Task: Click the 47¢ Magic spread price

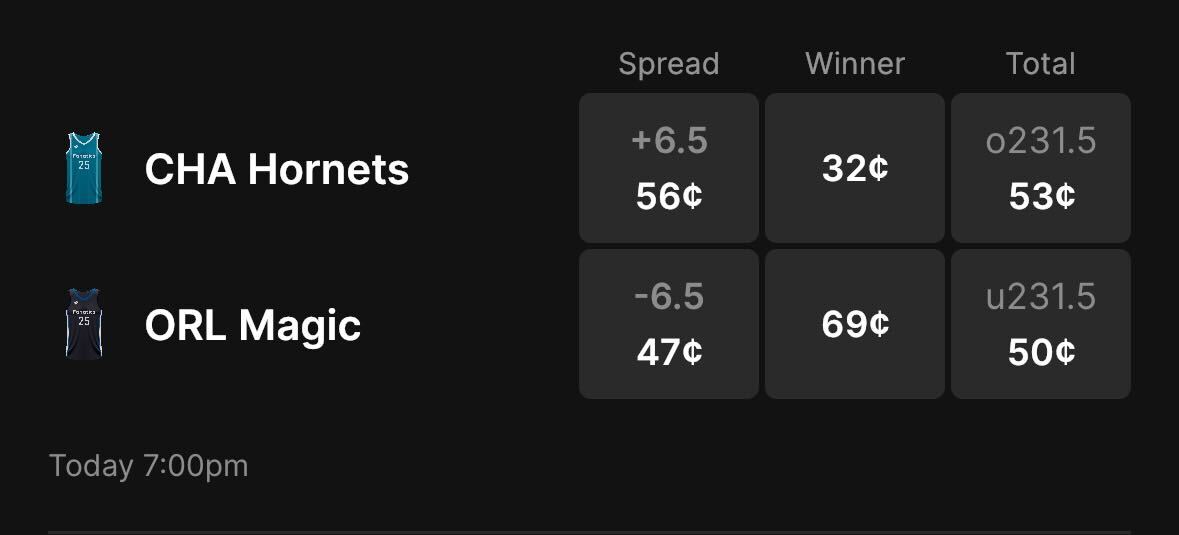Action: [x=669, y=352]
